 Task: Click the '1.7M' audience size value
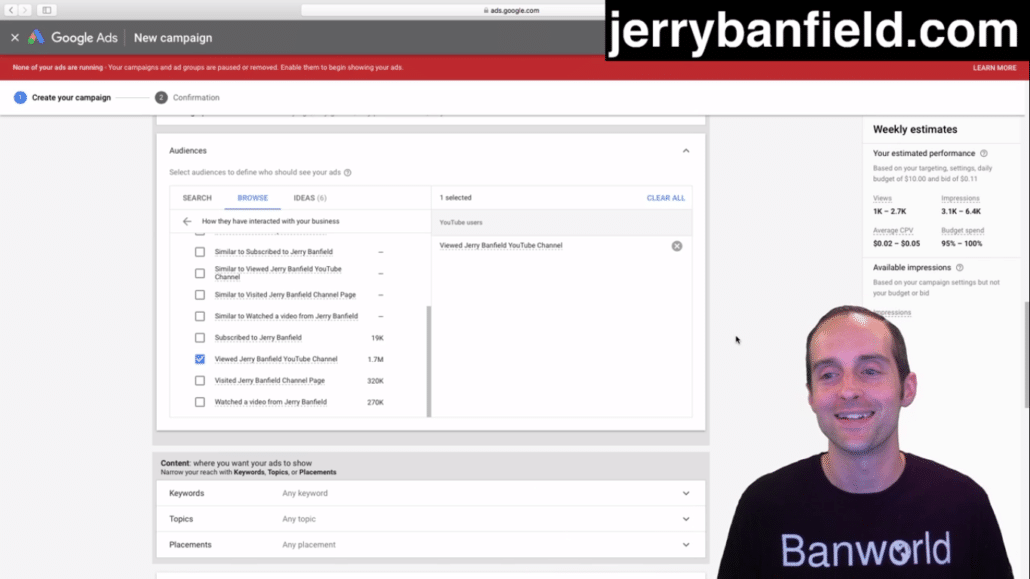click(x=375, y=359)
